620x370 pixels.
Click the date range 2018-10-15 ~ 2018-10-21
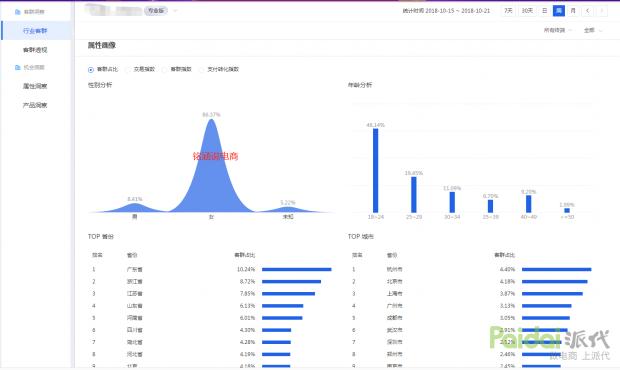(x=457, y=11)
